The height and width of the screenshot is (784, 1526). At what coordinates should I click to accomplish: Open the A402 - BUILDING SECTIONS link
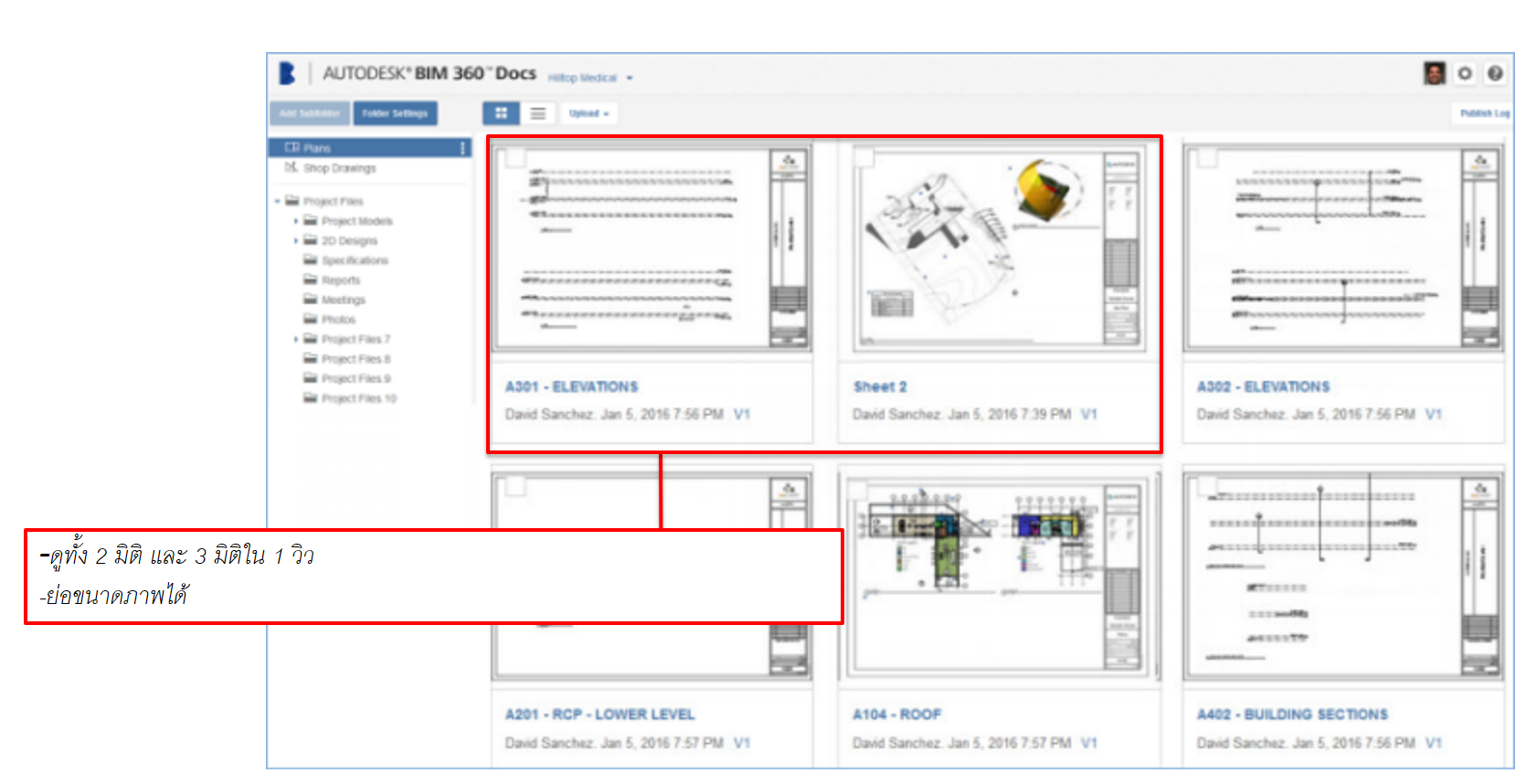[1293, 715]
